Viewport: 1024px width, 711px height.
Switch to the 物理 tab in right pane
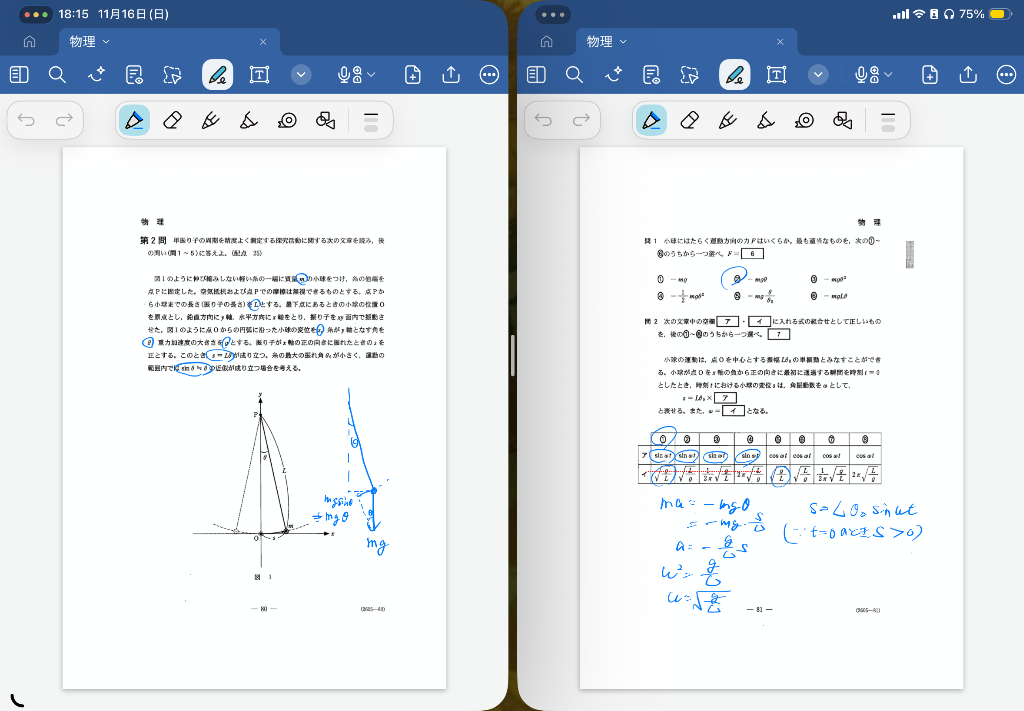(x=600, y=42)
